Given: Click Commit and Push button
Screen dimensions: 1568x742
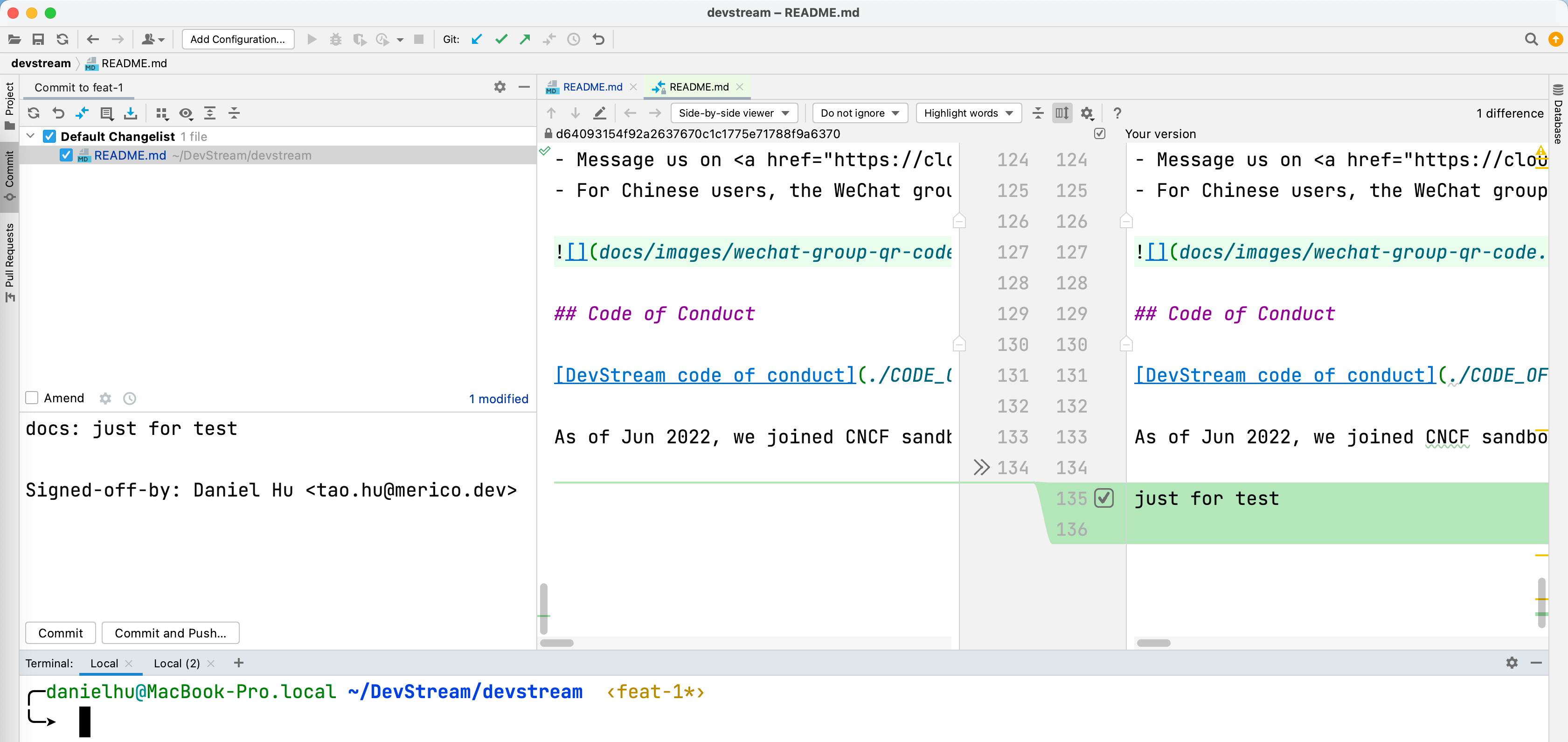Looking at the screenshot, I should 170,633.
